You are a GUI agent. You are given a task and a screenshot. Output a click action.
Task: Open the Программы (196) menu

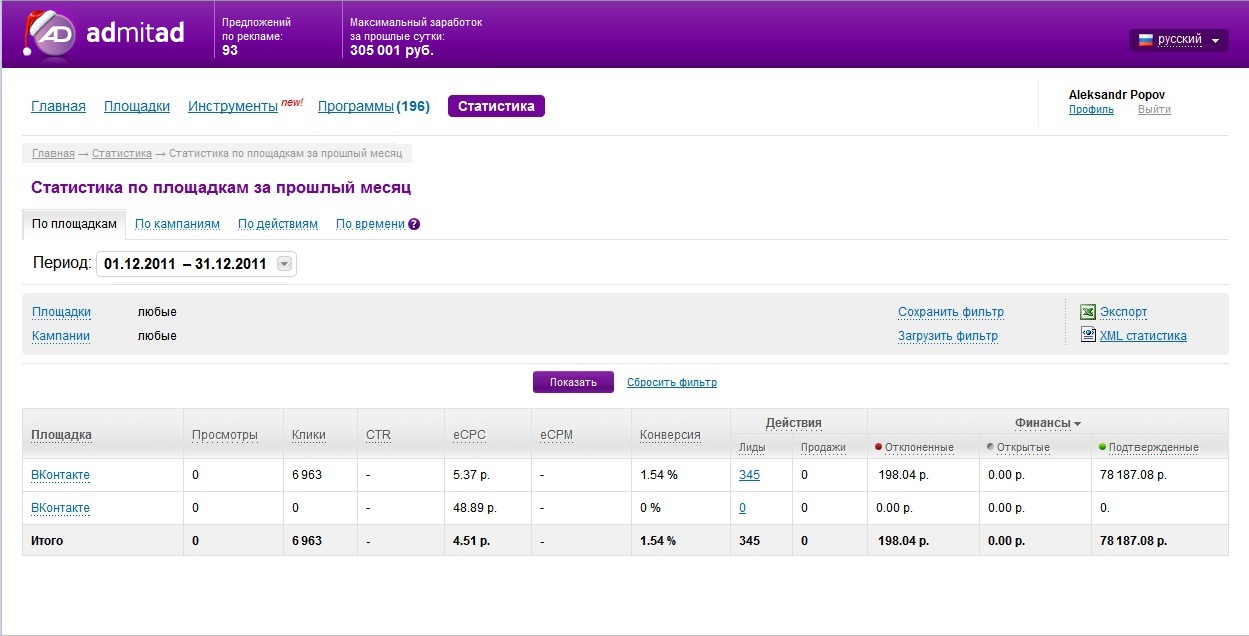pos(374,106)
